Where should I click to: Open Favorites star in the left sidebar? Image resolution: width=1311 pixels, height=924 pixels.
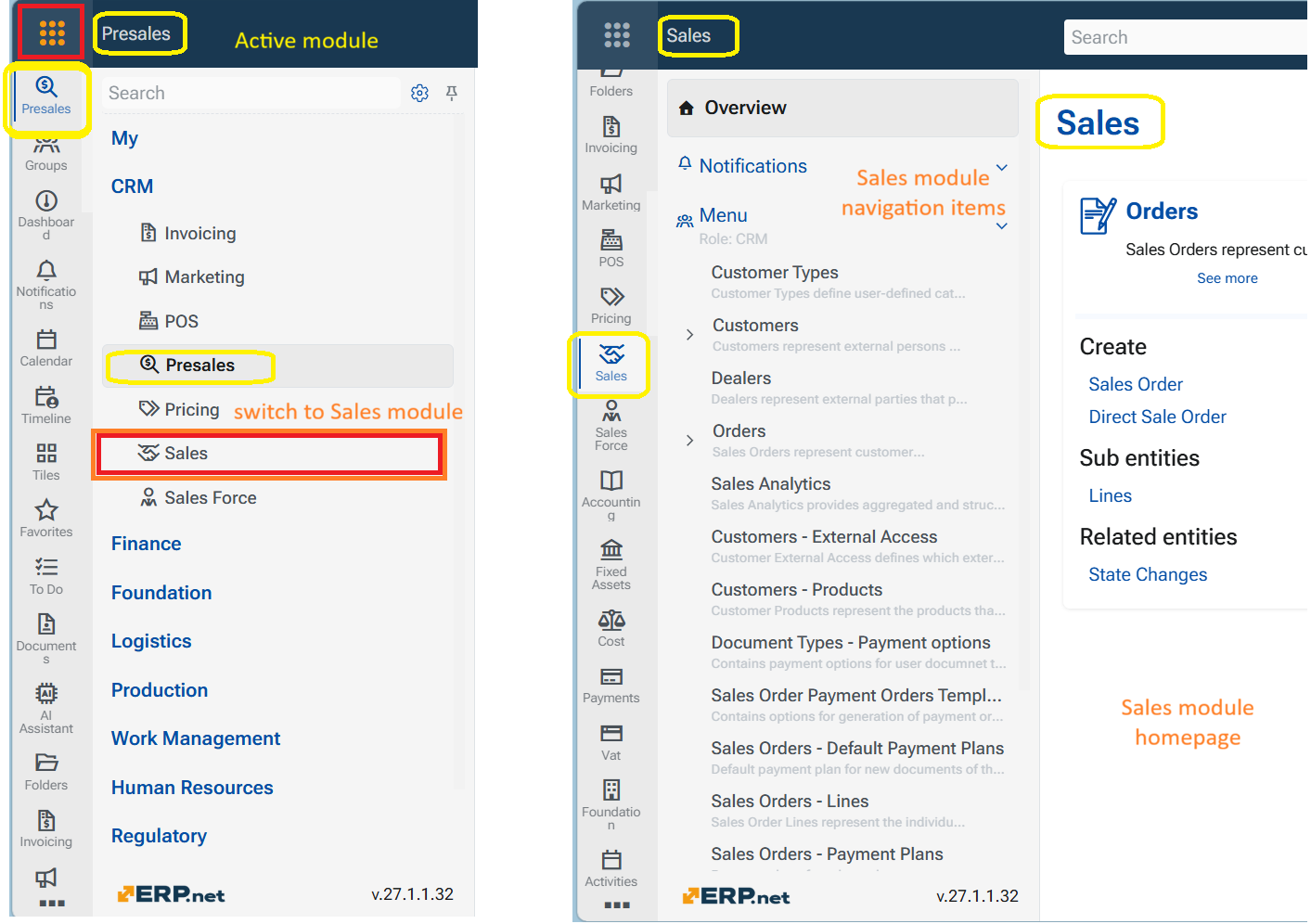coord(46,519)
